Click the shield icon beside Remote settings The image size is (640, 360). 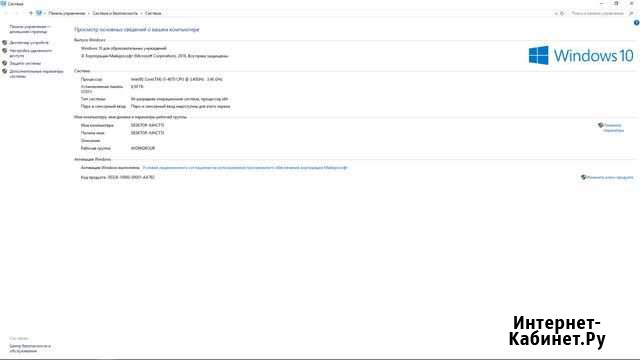(x=4, y=51)
